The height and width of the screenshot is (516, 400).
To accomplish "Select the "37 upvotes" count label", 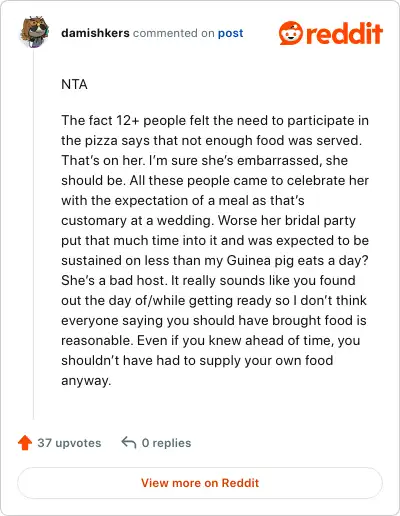I will pos(69,443).
